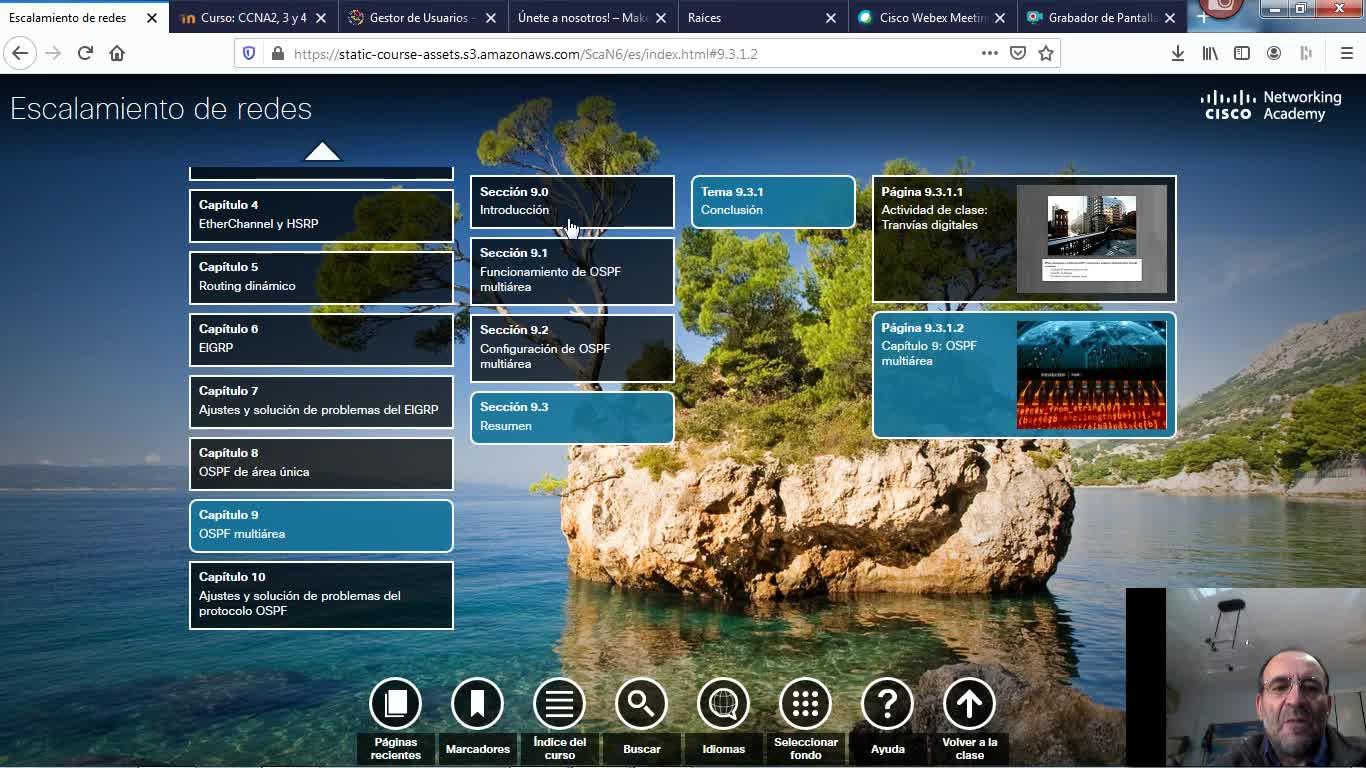This screenshot has width=1366, height=768.
Task: Switch to Curso: CCNA2, 3 y 4 tab
Action: (x=254, y=18)
